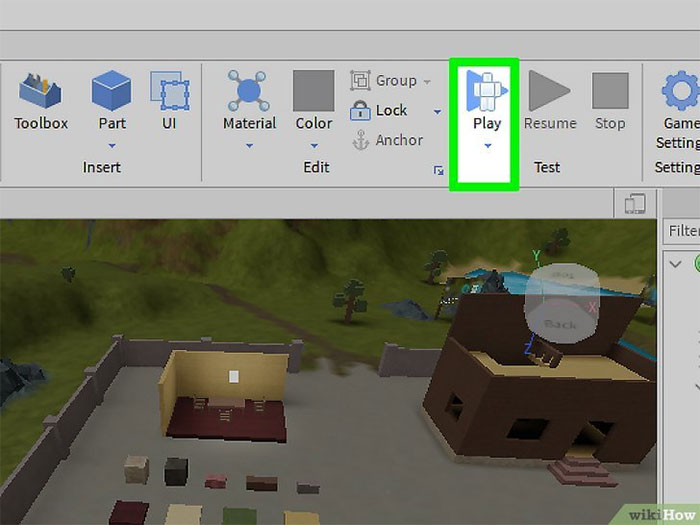Expand the Color dropdown arrow
Image resolution: width=700 pixels, height=525 pixels.
click(x=313, y=146)
